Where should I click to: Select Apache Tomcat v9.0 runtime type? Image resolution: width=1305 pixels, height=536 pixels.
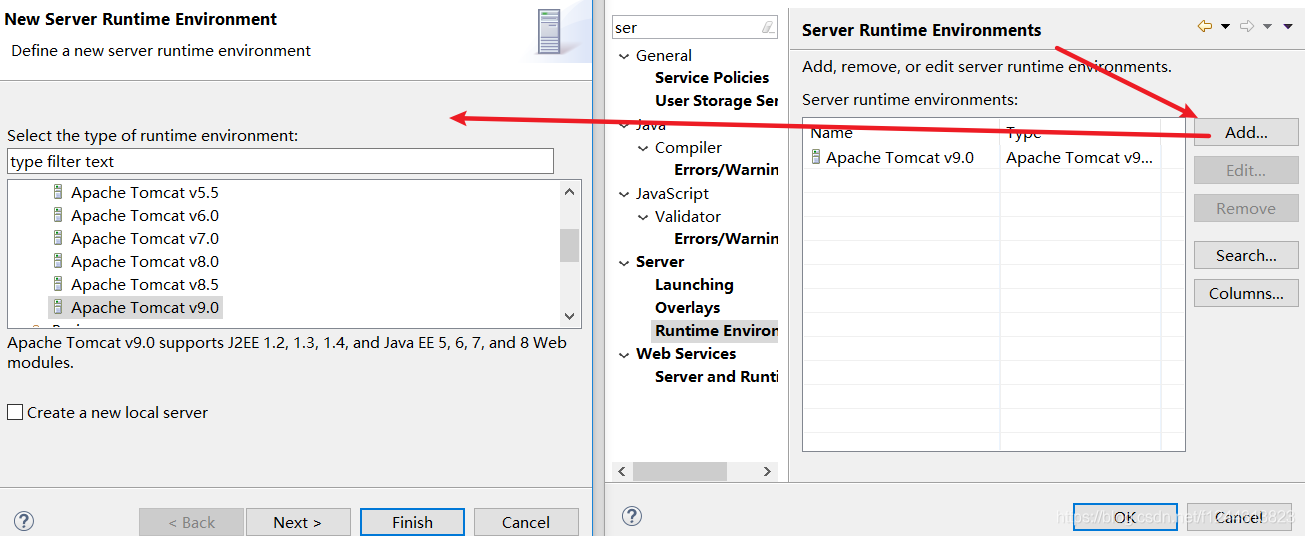145,307
